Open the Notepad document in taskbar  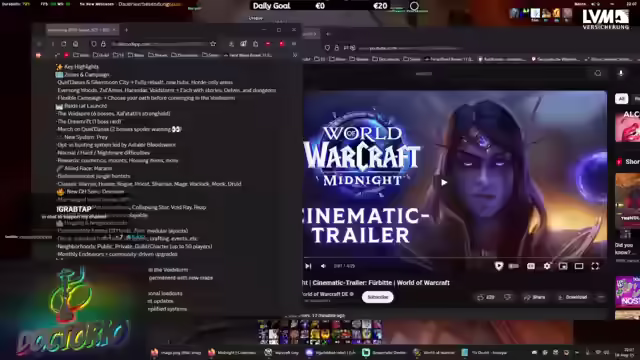click(x=484, y=353)
